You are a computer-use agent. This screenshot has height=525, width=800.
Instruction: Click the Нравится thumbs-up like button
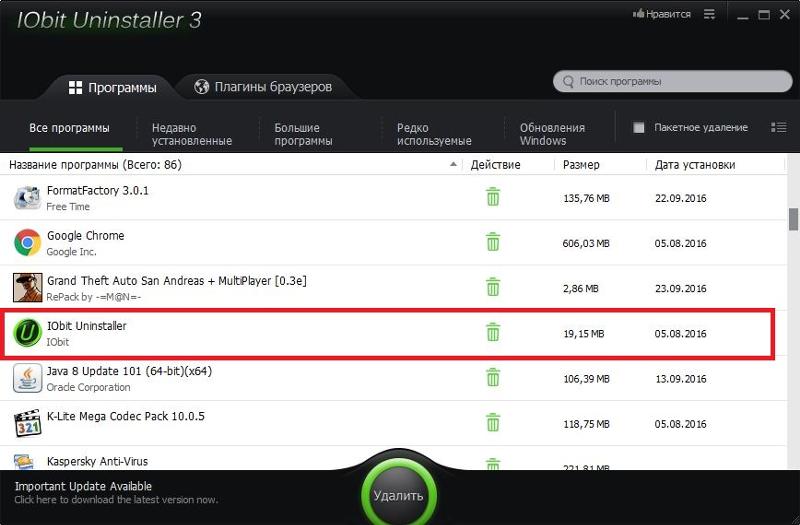pyautogui.click(x=662, y=14)
